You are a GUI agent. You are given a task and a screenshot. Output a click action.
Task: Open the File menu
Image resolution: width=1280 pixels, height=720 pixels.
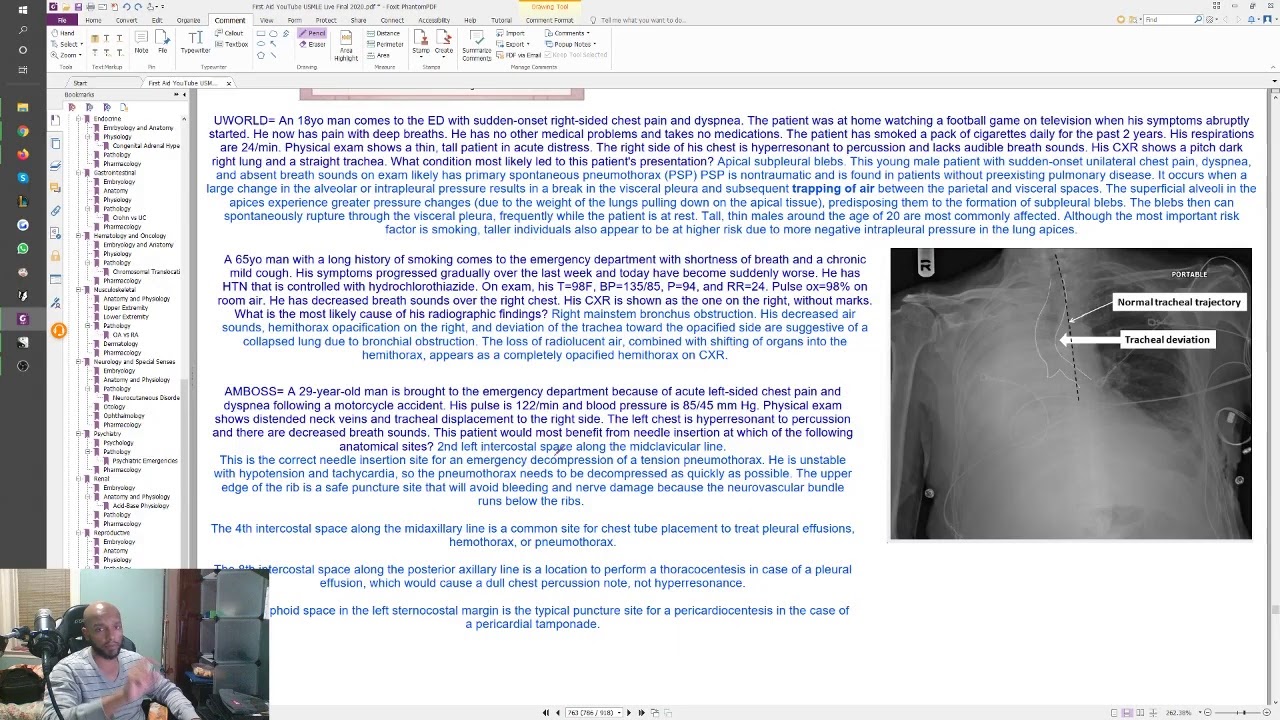[x=62, y=20]
